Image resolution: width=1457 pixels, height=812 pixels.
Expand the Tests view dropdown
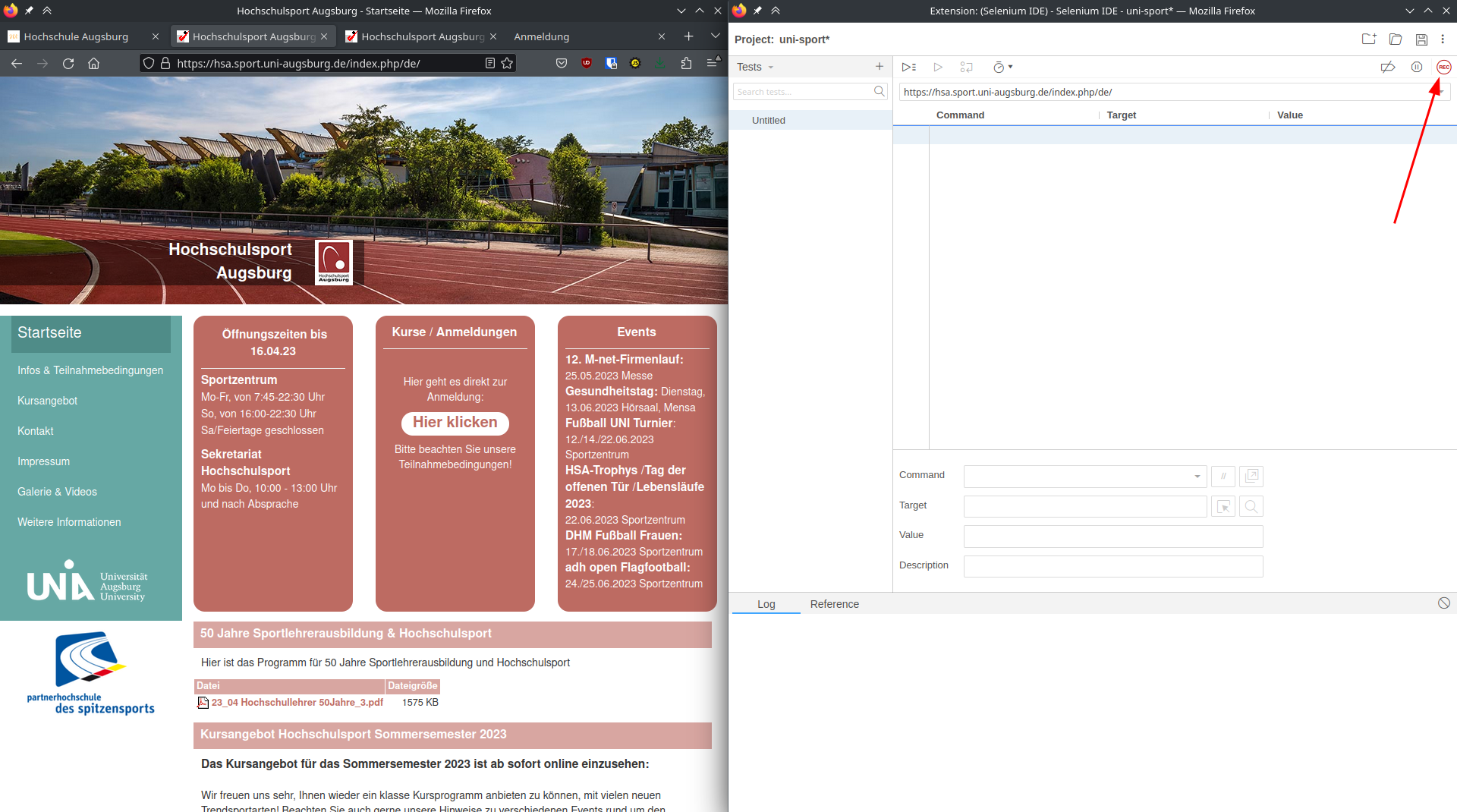click(x=755, y=67)
